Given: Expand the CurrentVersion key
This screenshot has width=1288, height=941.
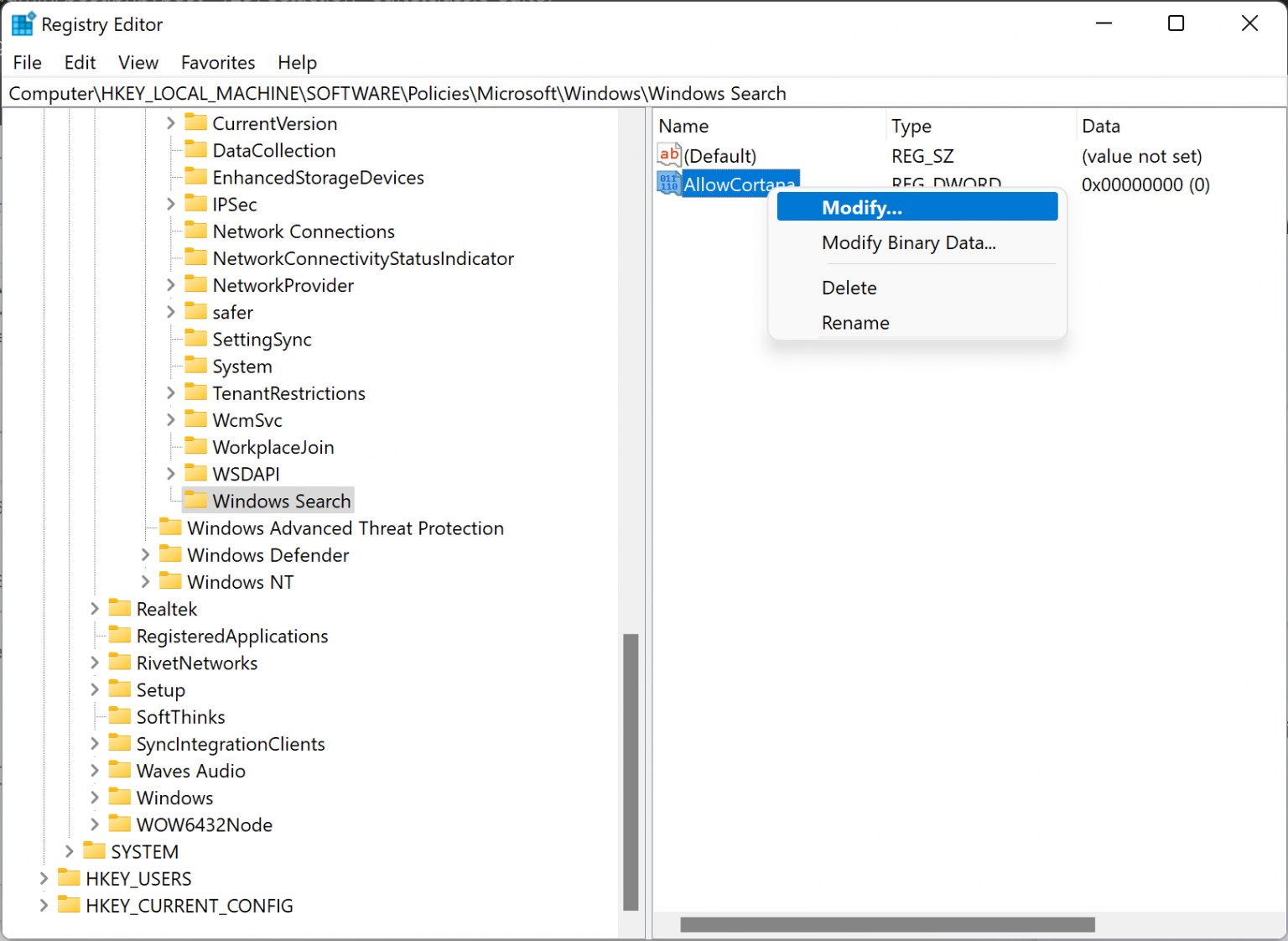Looking at the screenshot, I should point(171,123).
